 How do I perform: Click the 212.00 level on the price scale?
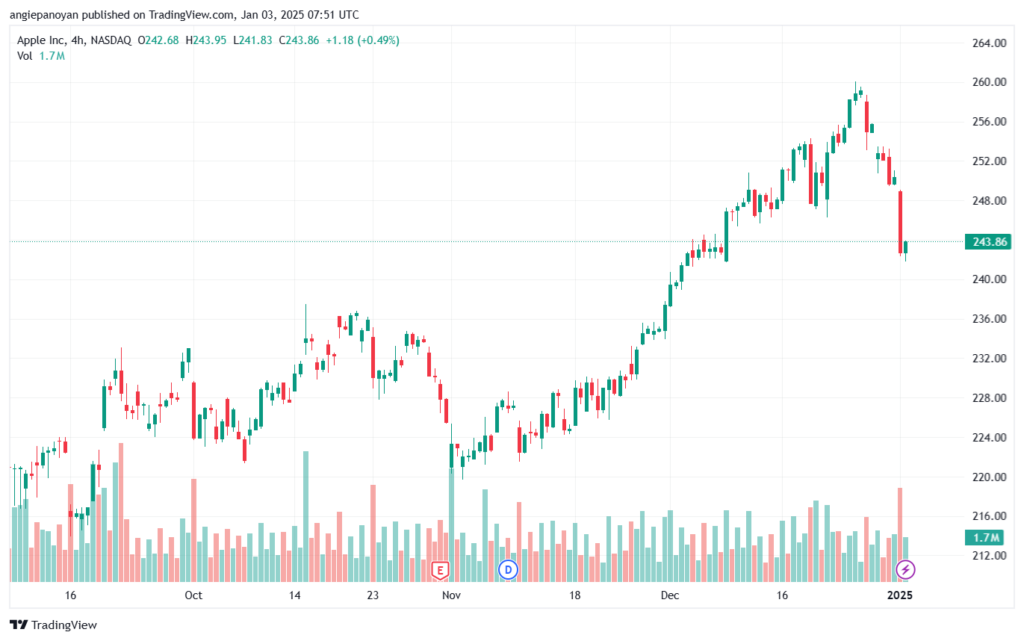click(x=989, y=556)
